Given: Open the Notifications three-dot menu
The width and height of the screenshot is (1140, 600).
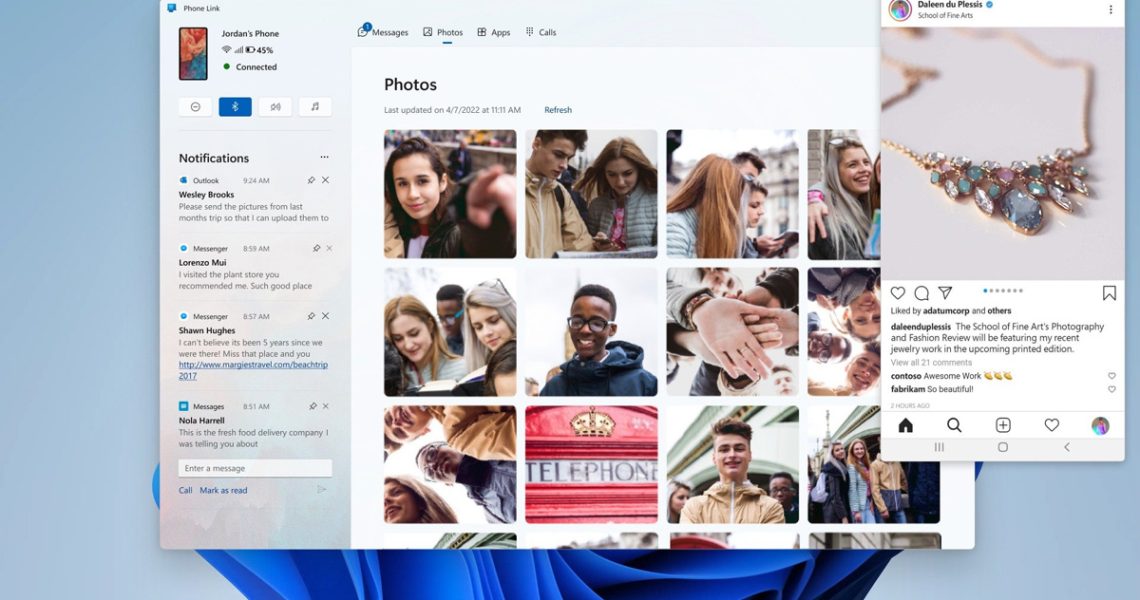Looking at the screenshot, I should [324, 157].
